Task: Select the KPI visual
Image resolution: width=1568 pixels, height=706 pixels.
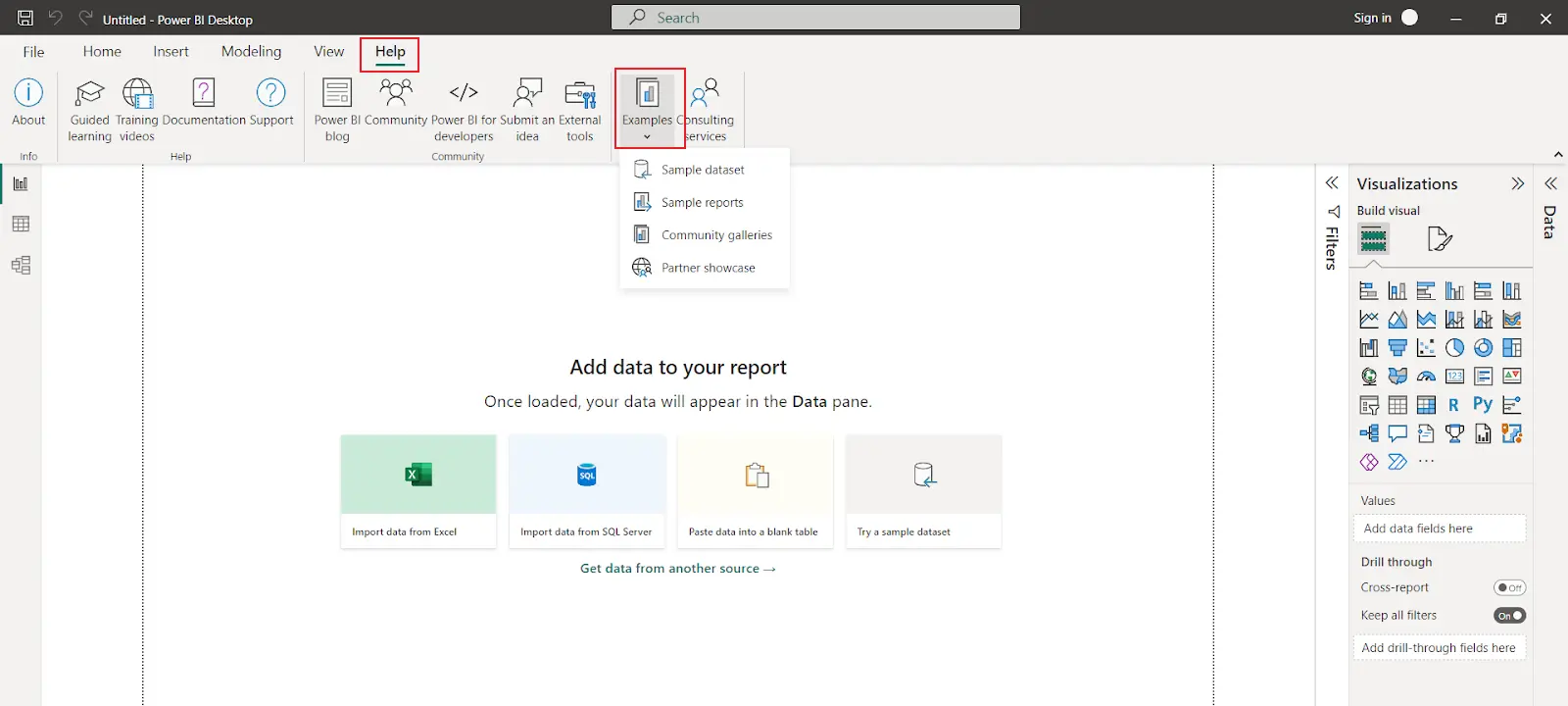Action: (1512, 377)
